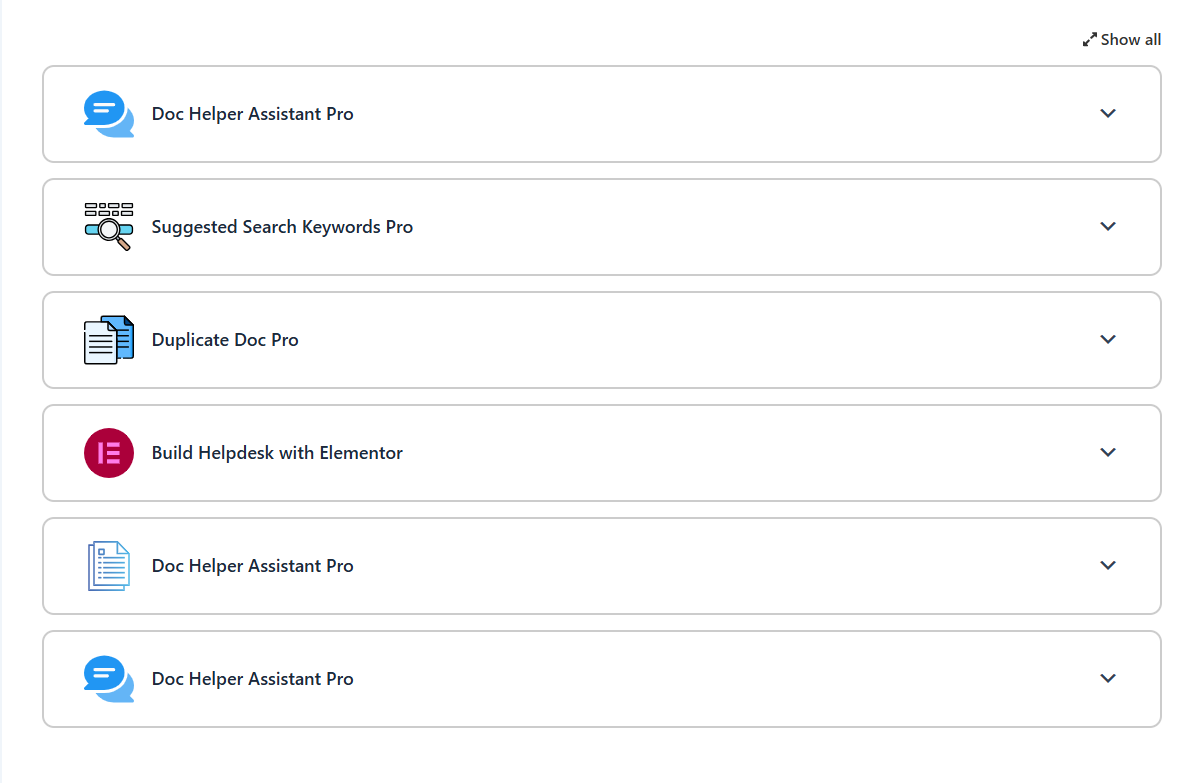
Task: Click the lined document outline icon
Action: (x=108, y=566)
